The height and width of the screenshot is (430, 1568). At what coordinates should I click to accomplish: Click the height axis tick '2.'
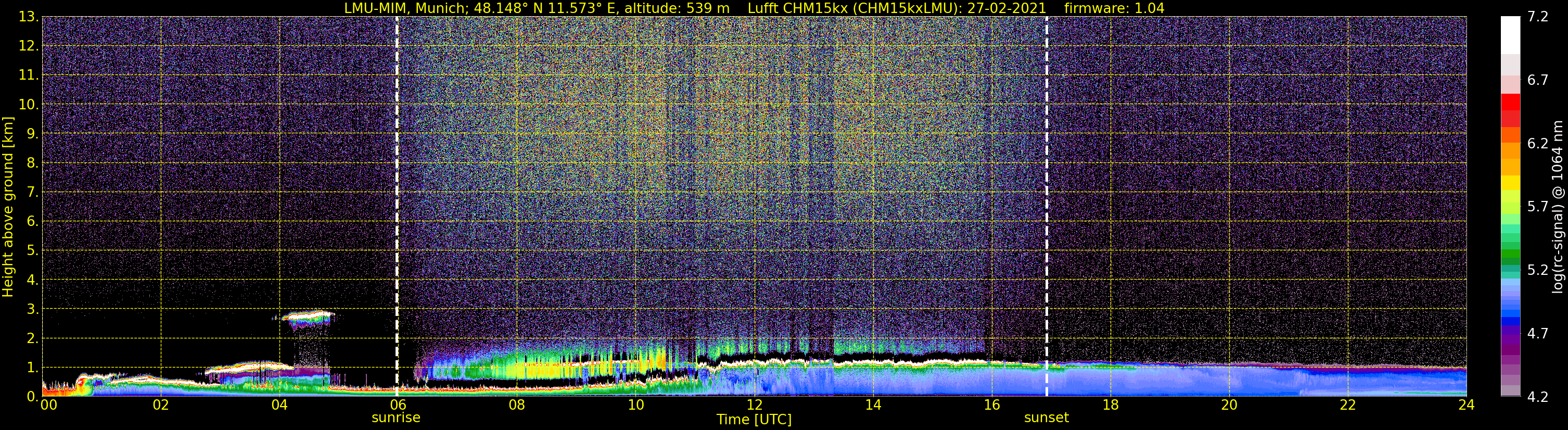(33, 339)
